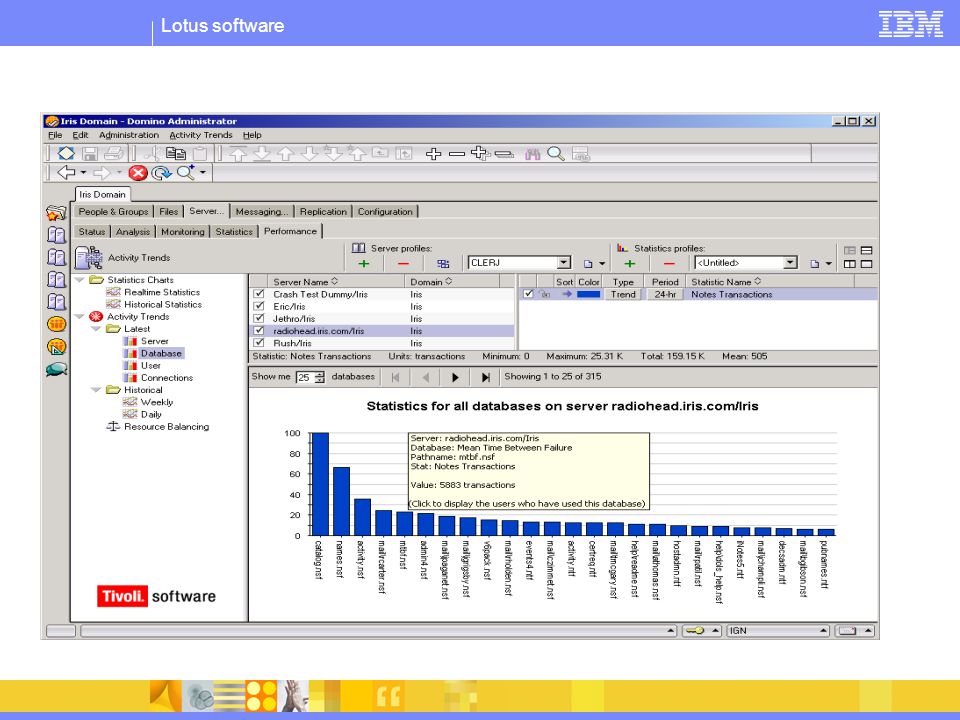Image resolution: width=960 pixels, height=720 pixels.
Task: Uncheck Eric/Iris server checkbox
Action: (x=259, y=306)
